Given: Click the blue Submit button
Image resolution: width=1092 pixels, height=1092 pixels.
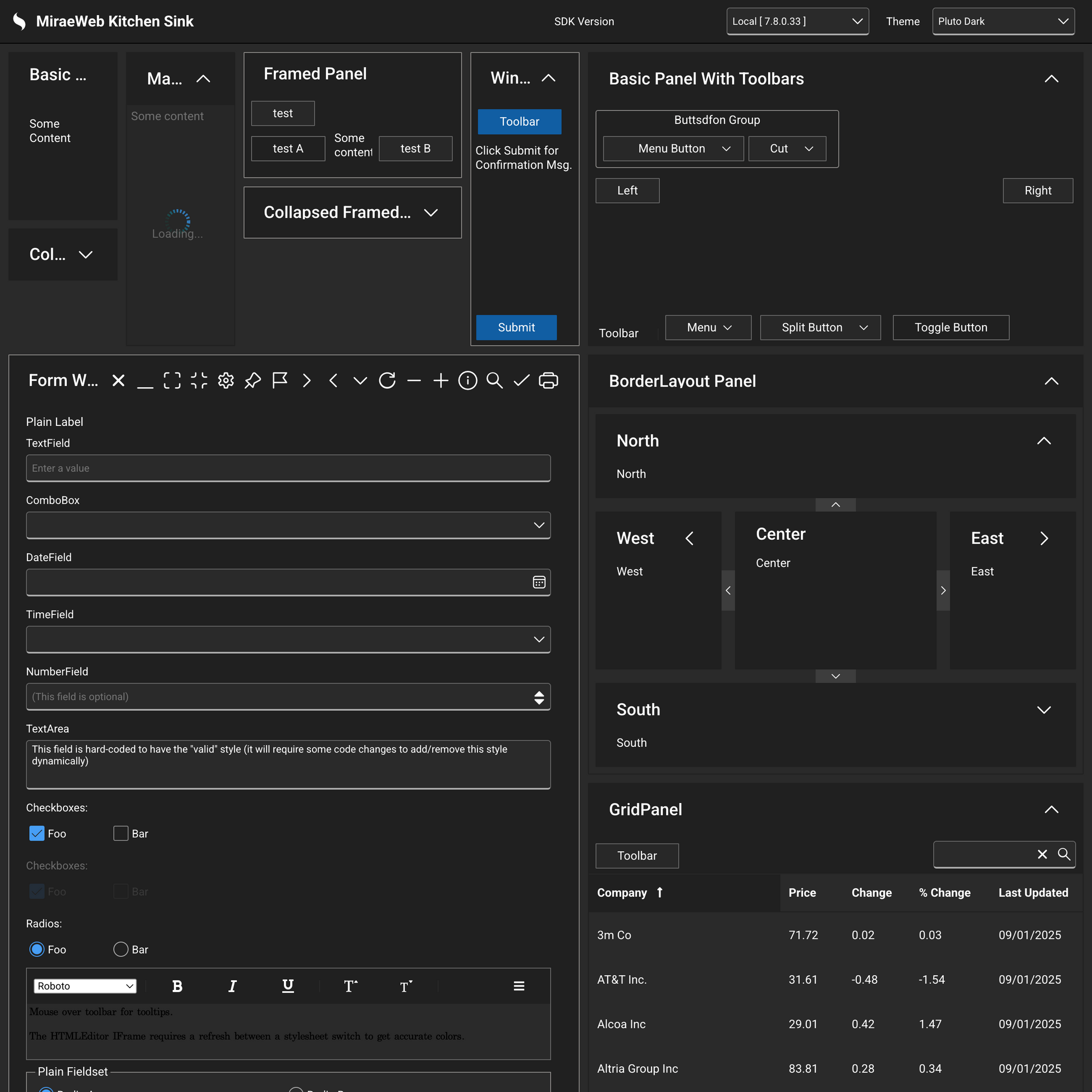Looking at the screenshot, I should pyautogui.click(x=516, y=327).
